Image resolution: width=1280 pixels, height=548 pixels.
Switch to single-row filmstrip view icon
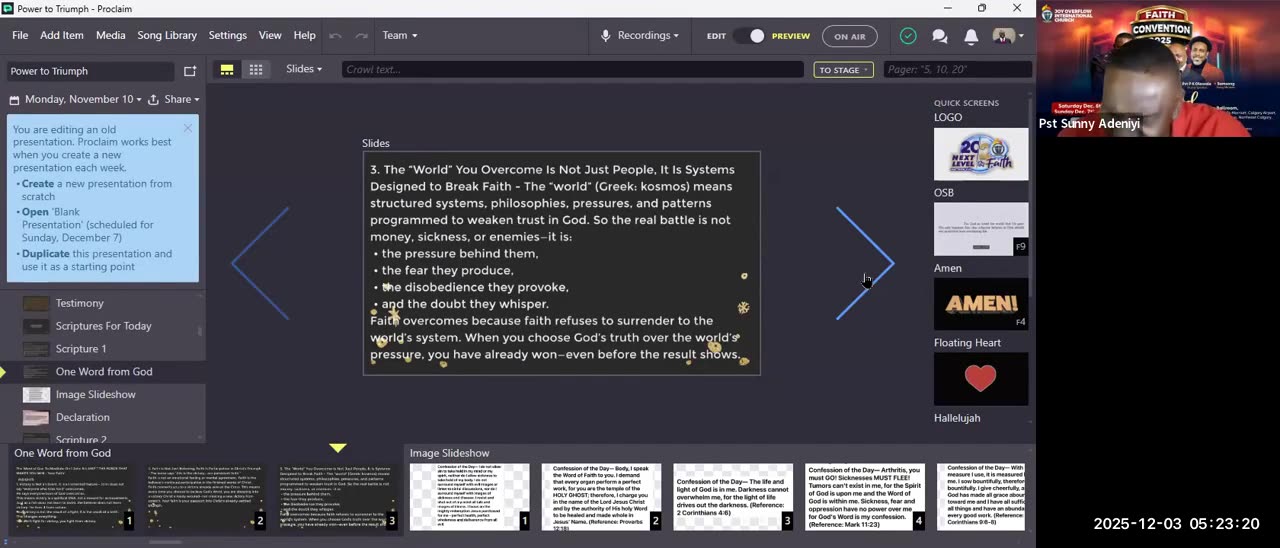click(227, 69)
